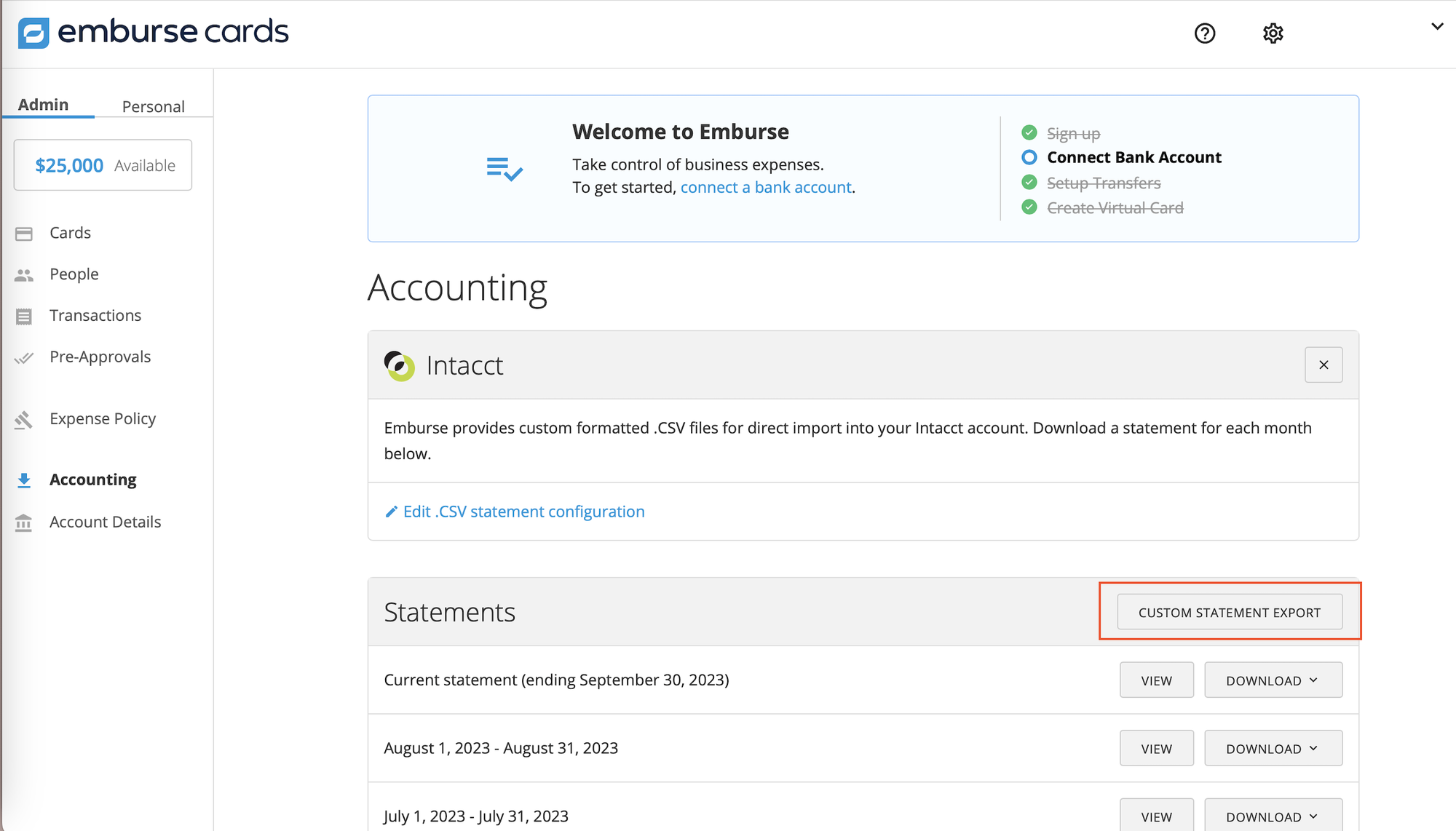Open settings via the gear icon

(x=1273, y=33)
